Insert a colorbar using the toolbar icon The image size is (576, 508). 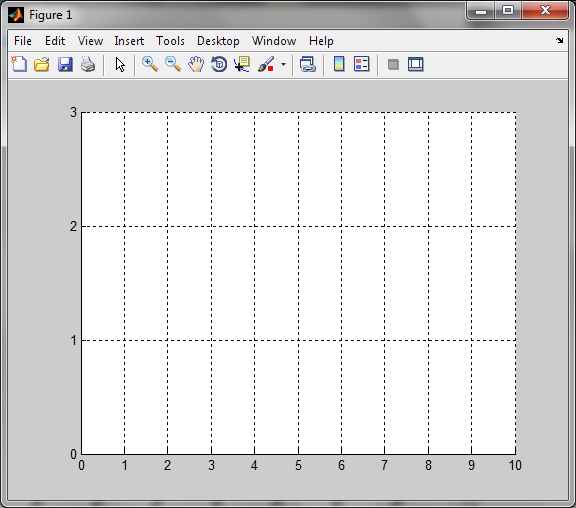click(339, 64)
